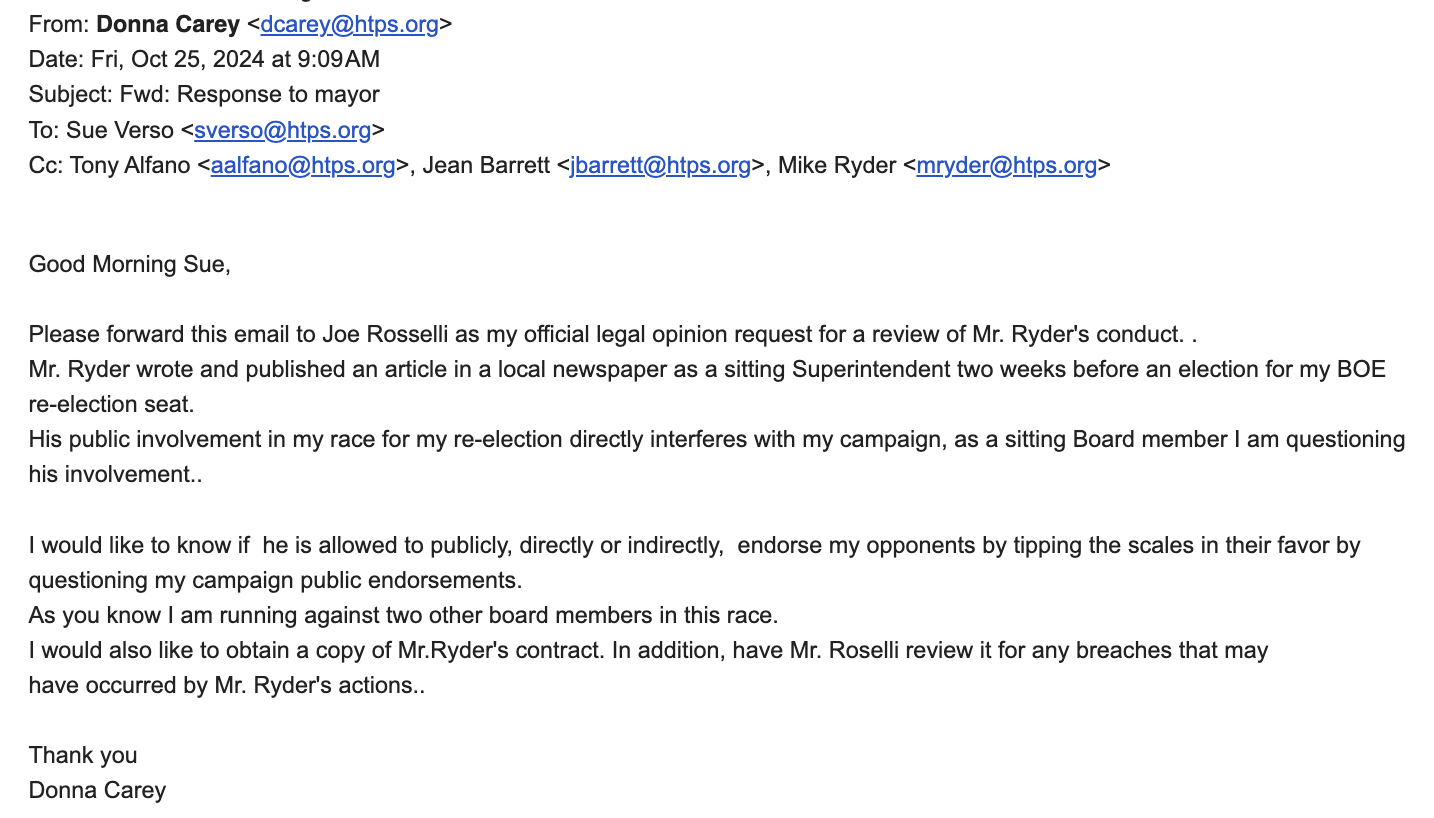
Task: Click the bold sender name Donna Carey
Action: click(168, 25)
